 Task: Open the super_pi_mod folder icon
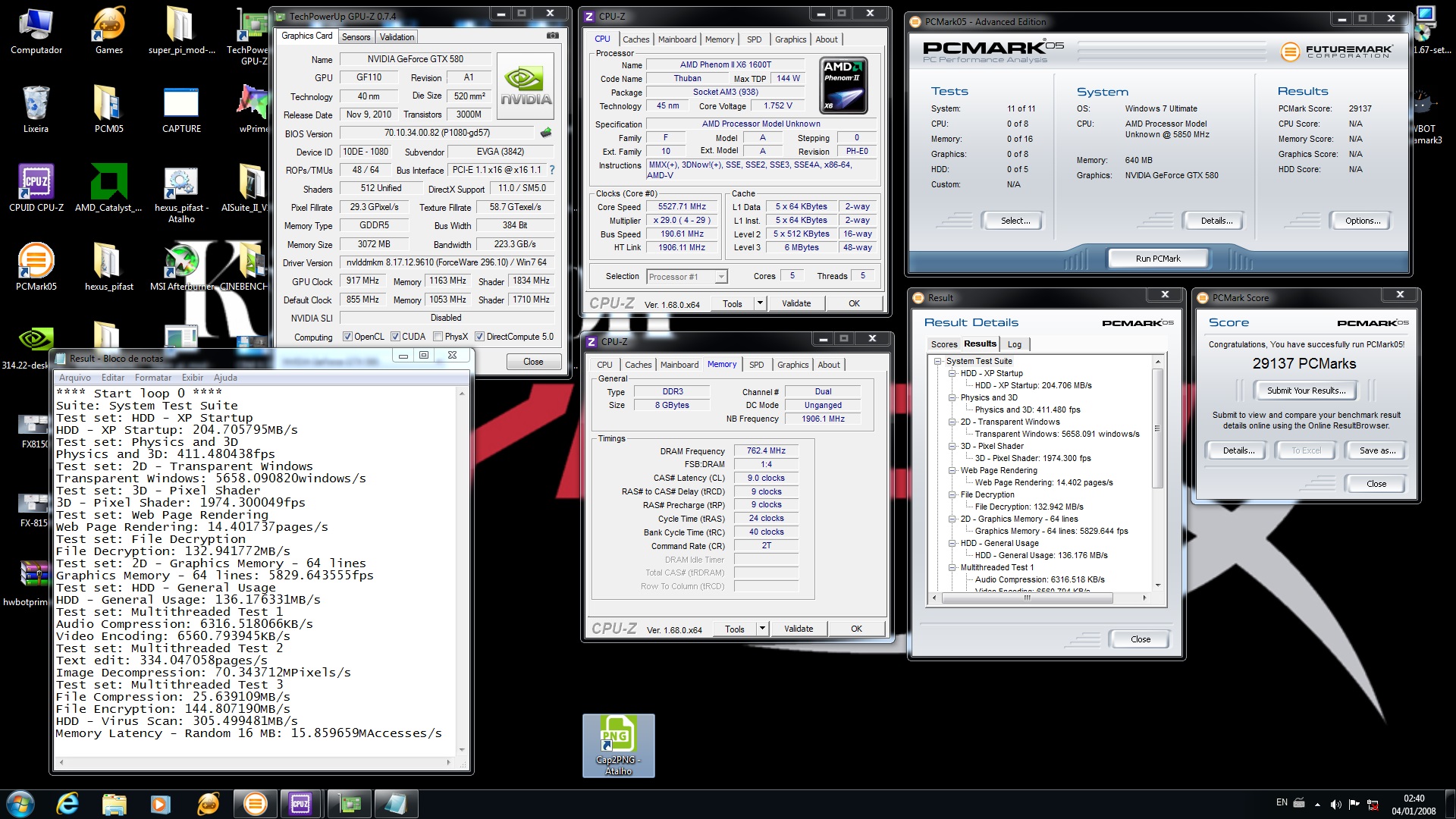coord(181,31)
